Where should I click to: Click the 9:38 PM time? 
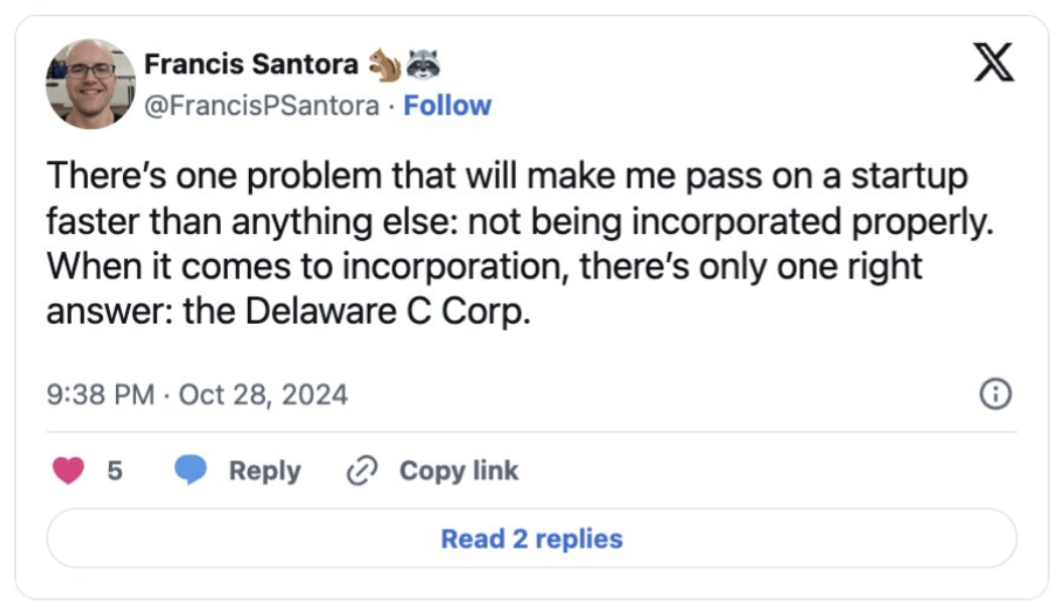coord(100,395)
